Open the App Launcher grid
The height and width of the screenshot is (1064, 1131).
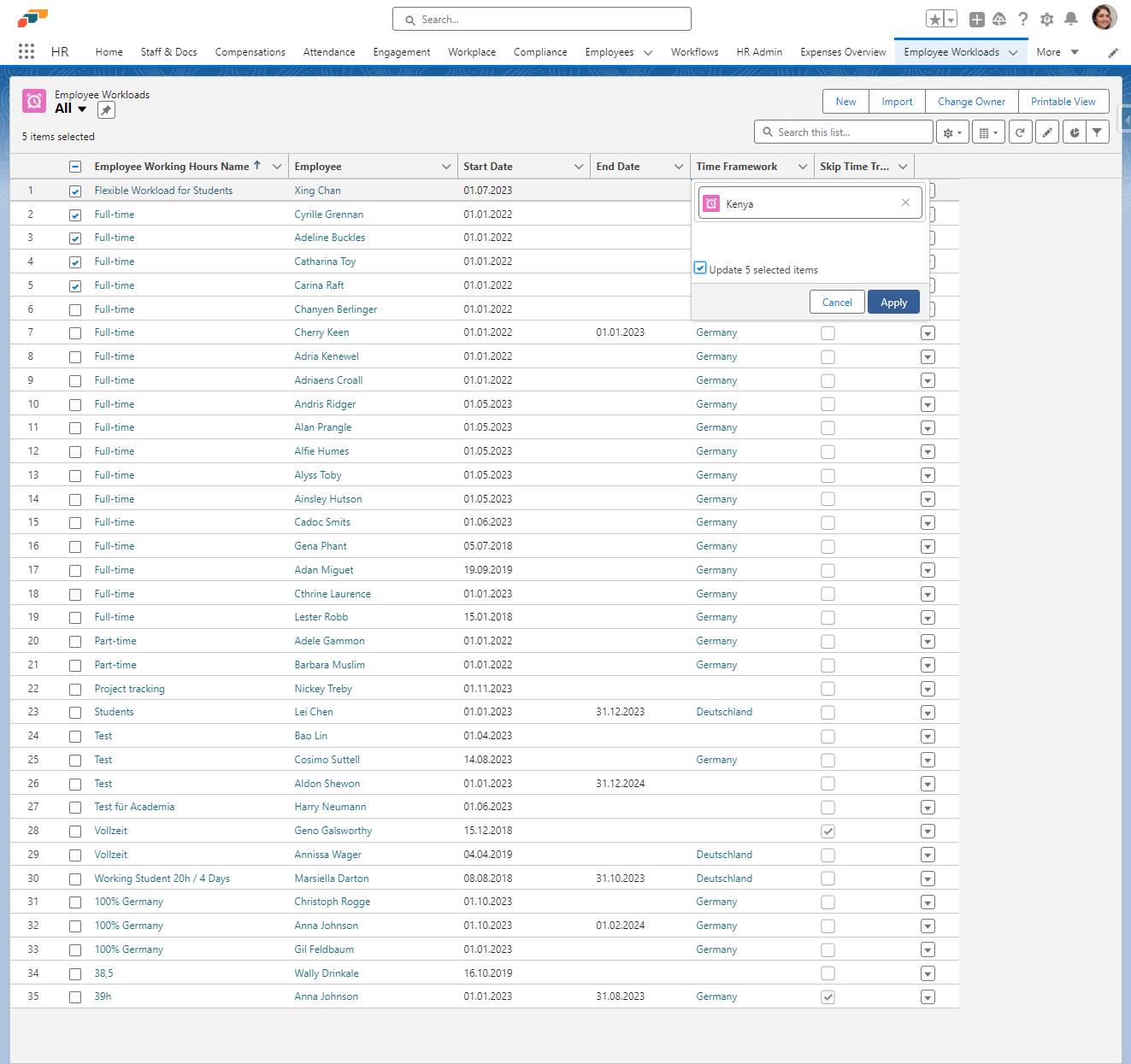tap(27, 51)
